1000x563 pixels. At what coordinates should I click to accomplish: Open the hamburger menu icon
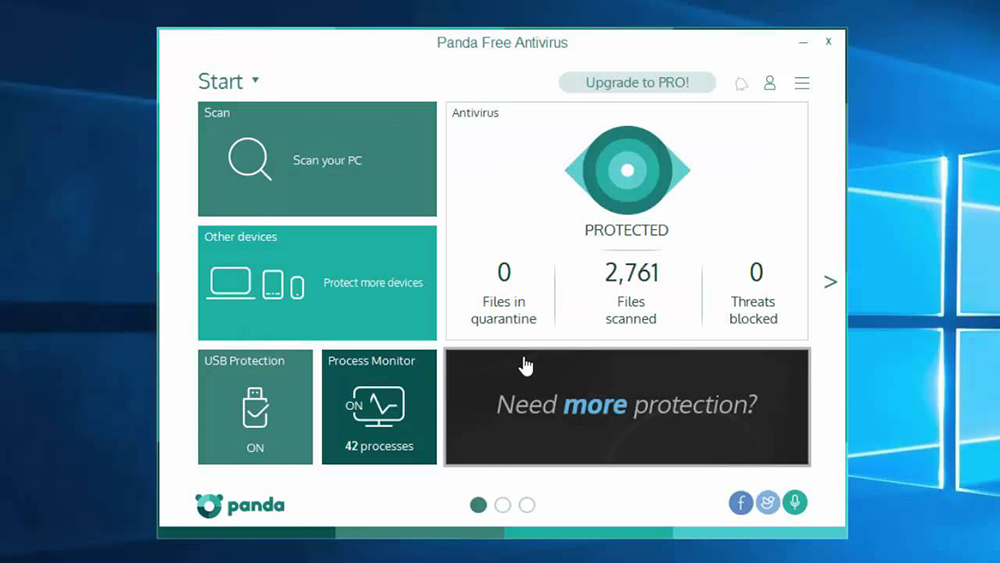802,84
